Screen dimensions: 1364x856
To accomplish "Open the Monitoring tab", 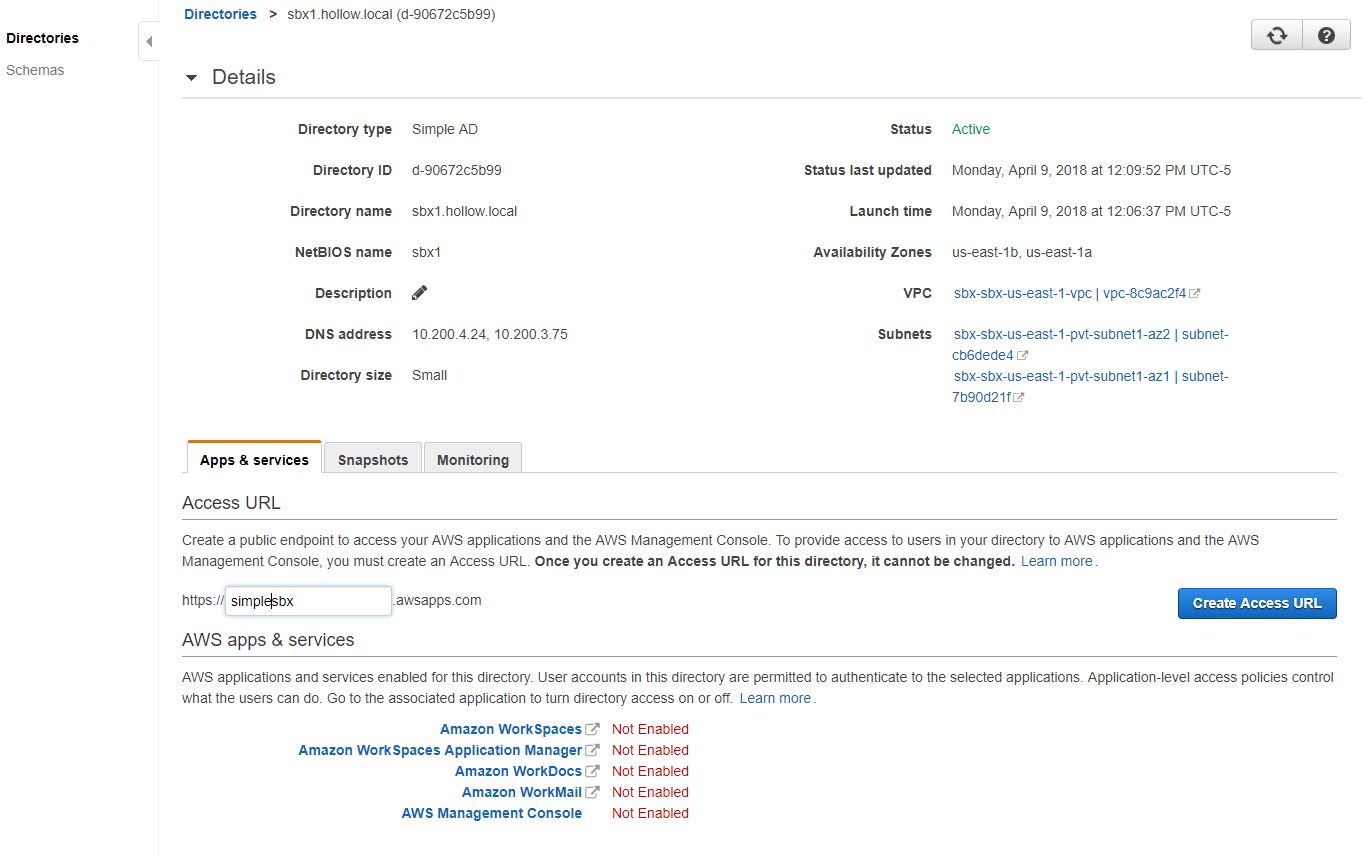I will [472, 460].
